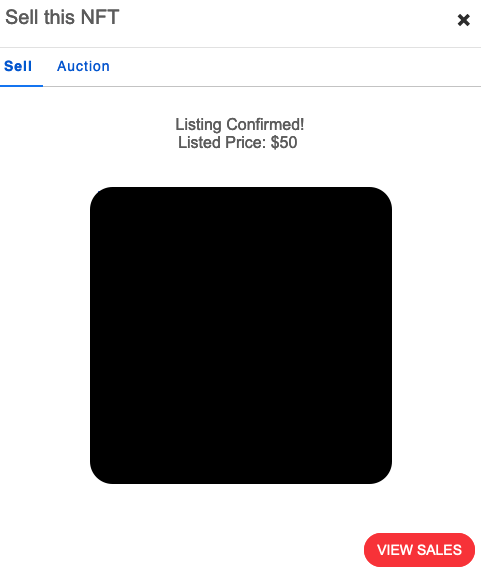Open the black NFT preview image

241,335
